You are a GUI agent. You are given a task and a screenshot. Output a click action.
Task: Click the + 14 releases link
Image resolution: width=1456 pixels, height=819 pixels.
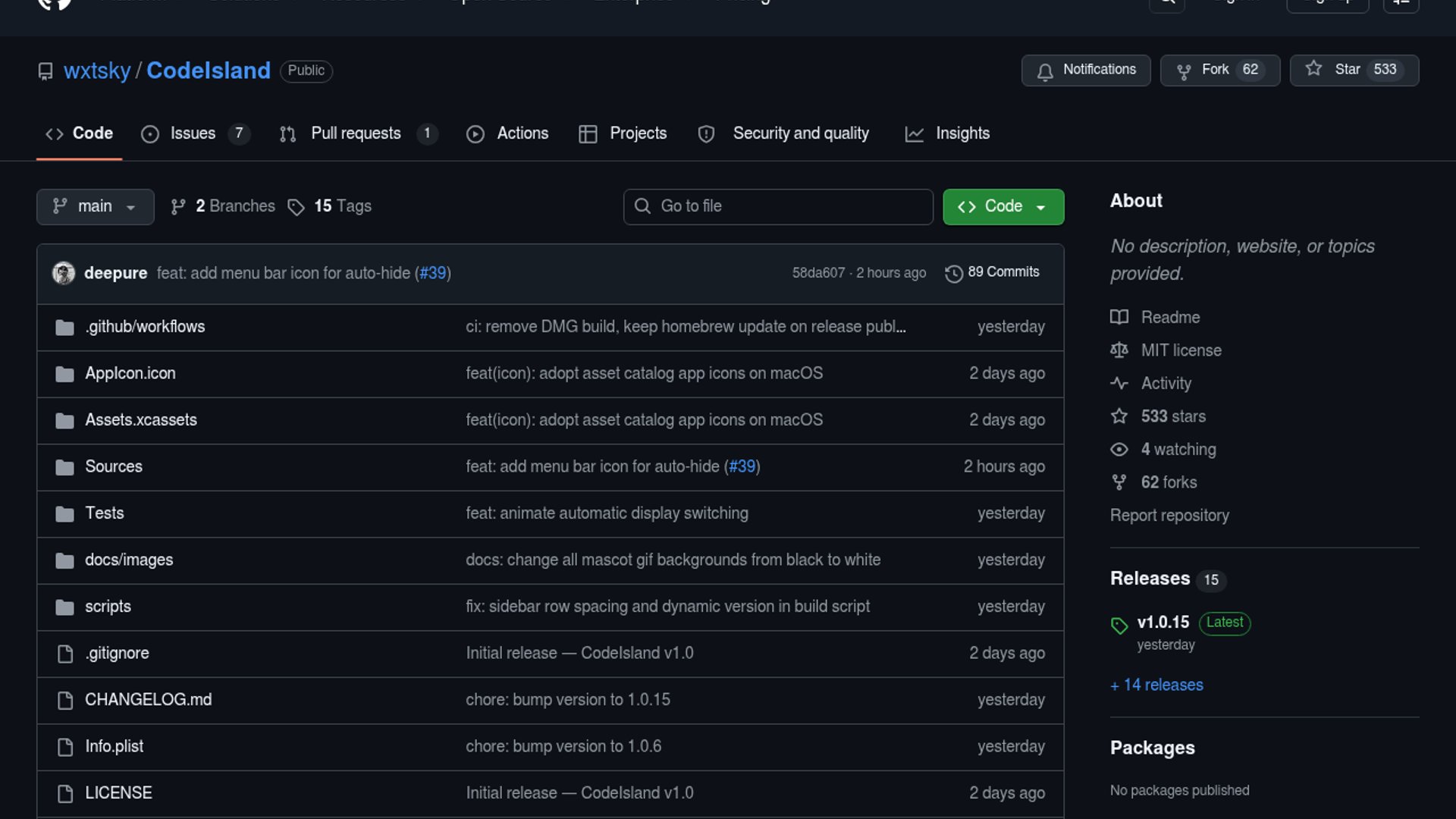pyautogui.click(x=1156, y=685)
